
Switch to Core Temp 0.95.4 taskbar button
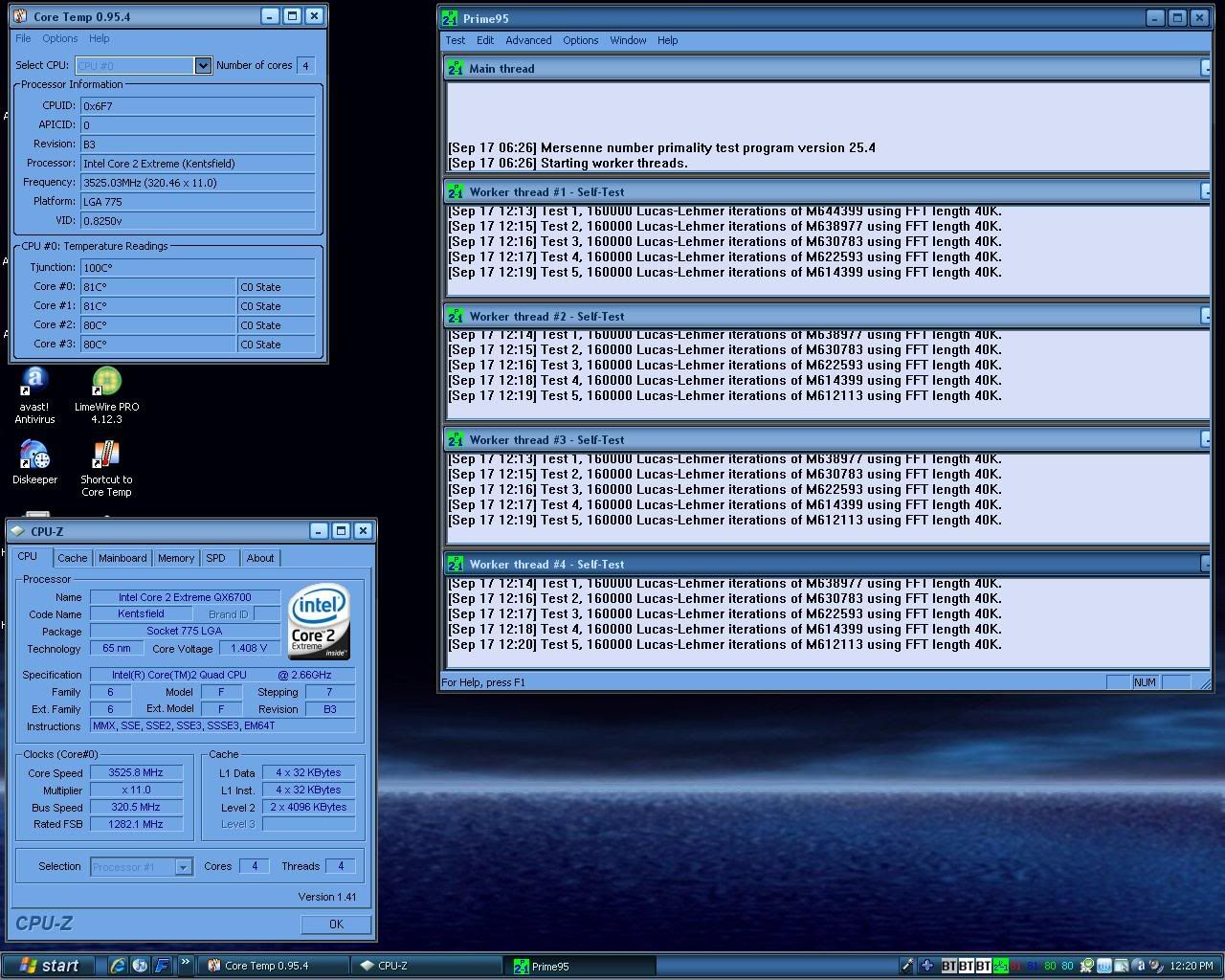[x=273, y=966]
